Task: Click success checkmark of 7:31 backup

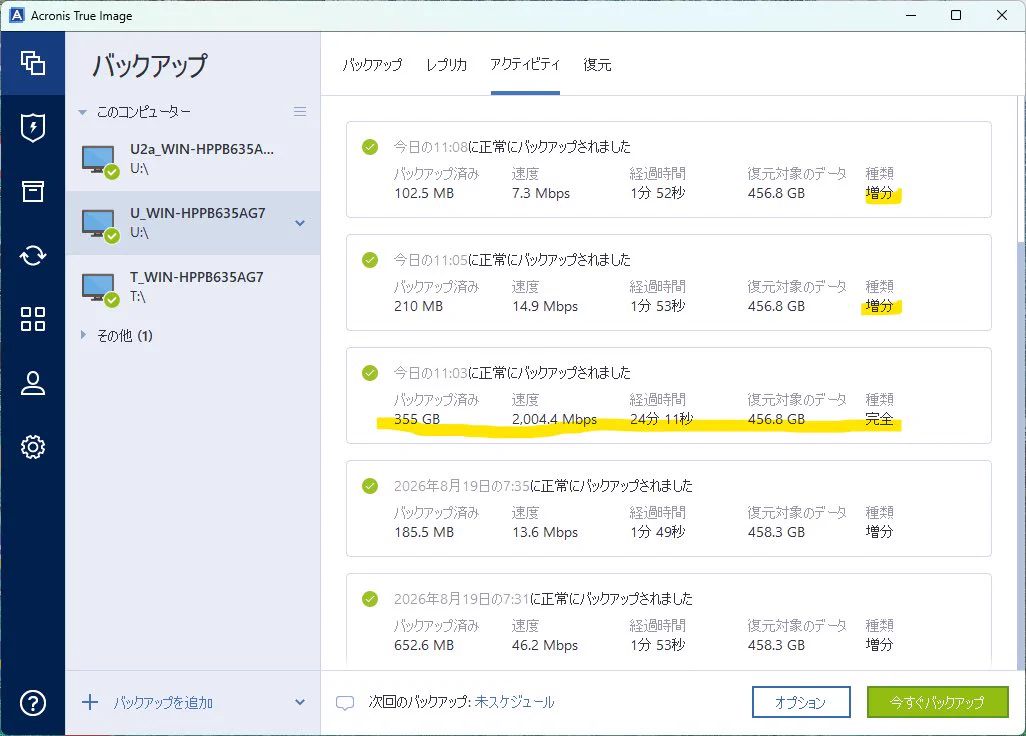Action: coord(370,599)
